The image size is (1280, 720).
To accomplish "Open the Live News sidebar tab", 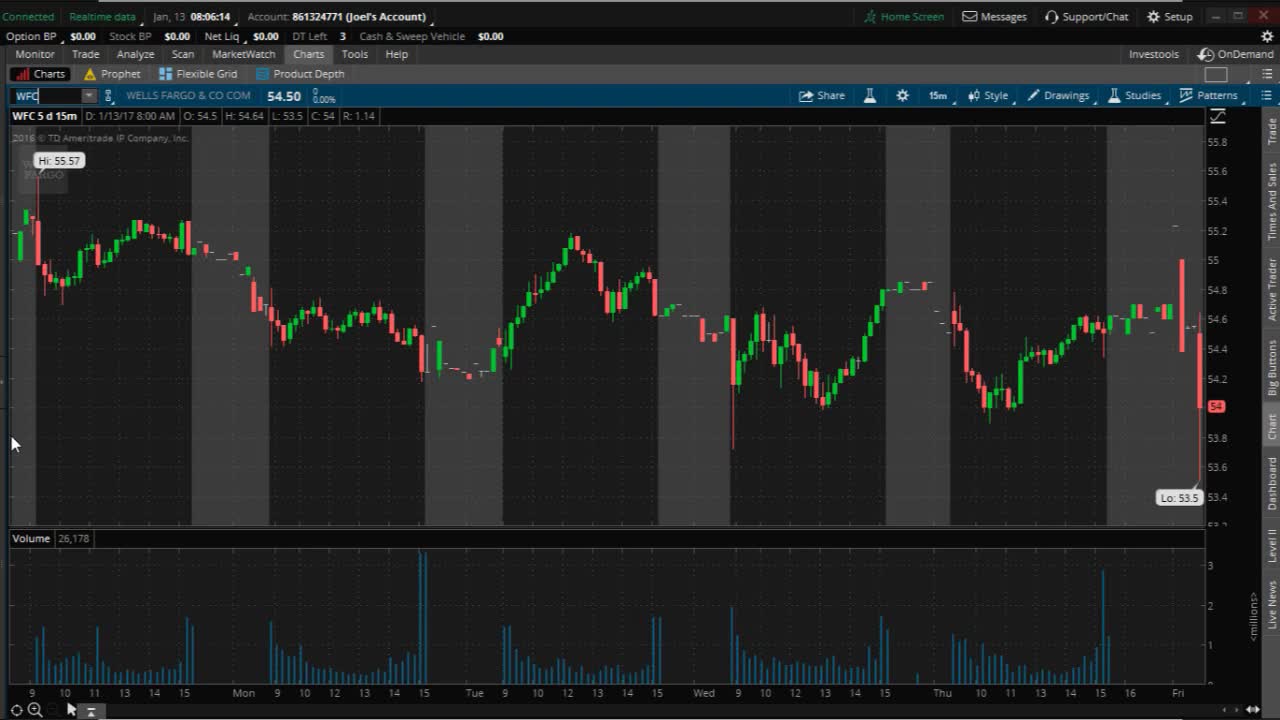I will pyautogui.click(x=1272, y=604).
